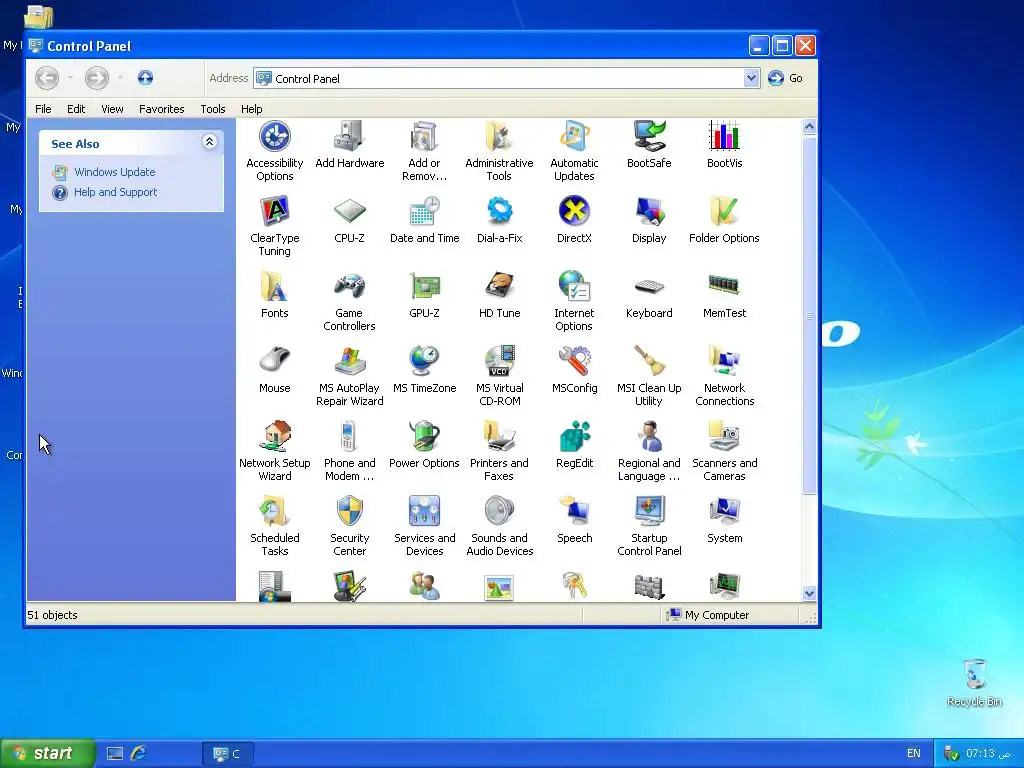The image size is (1024, 768).
Task: Launch CPU-Z utility
Action: [x=349, y=220]
